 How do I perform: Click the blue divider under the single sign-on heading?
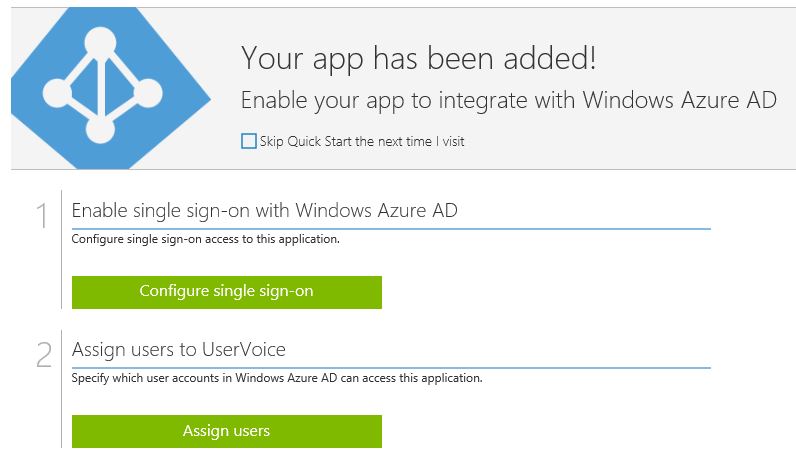tap(391, 229)
